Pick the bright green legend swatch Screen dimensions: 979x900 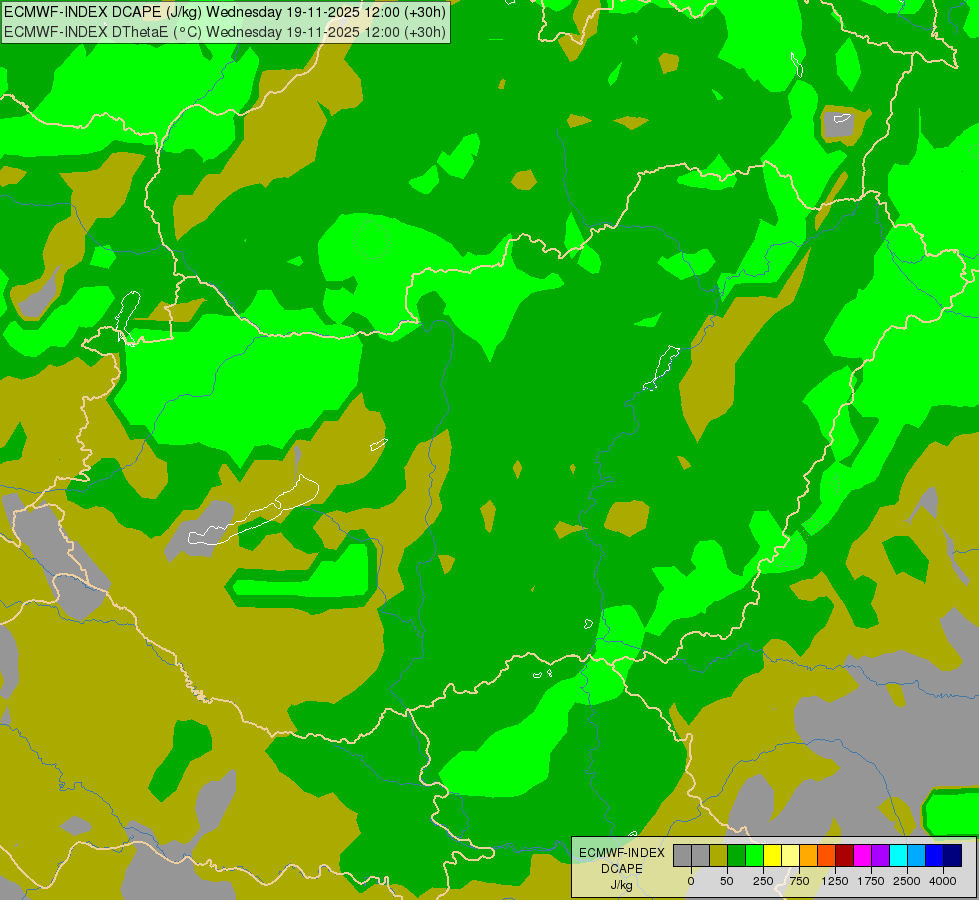click(754, 855)
